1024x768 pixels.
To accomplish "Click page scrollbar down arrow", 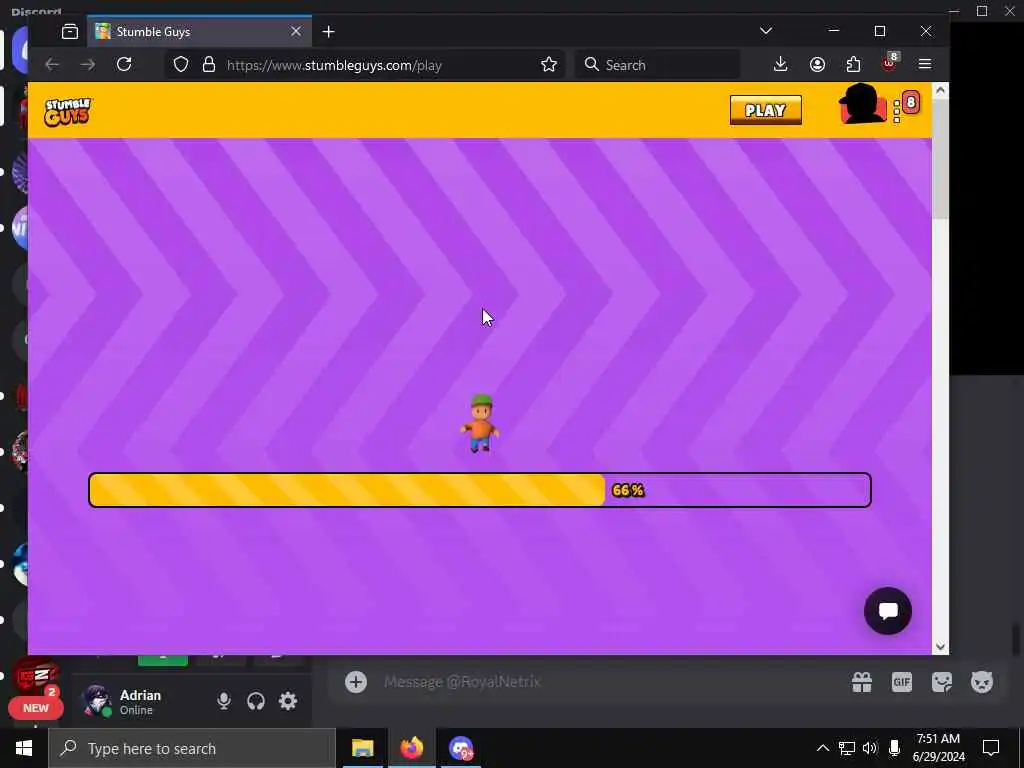I will click(940, 647).
